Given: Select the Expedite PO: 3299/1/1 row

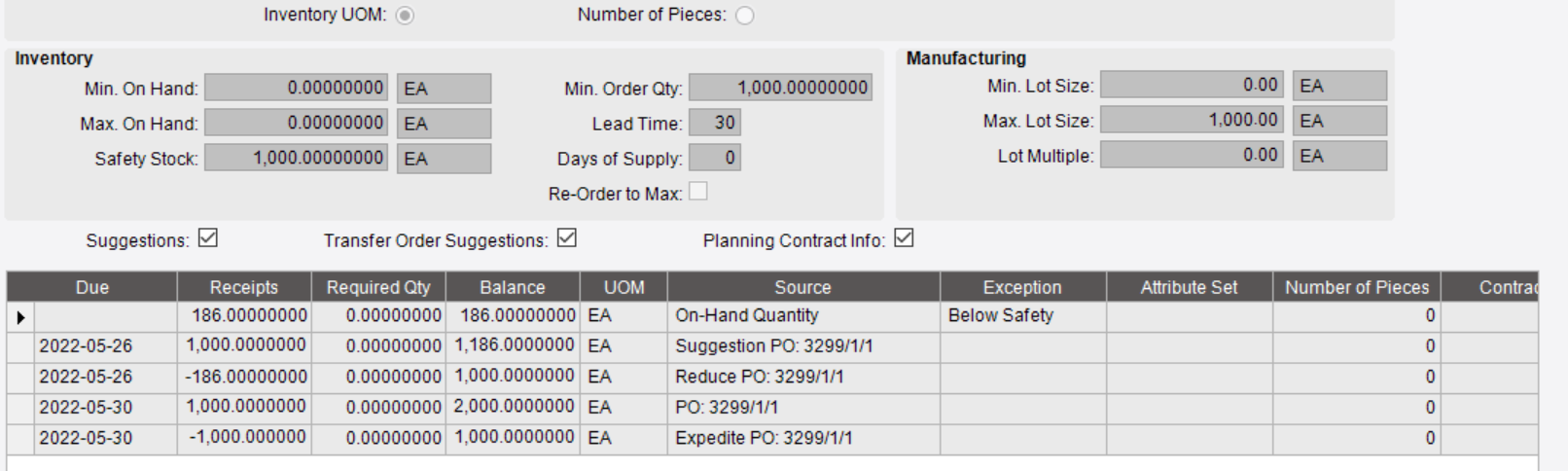Looking at the screenshot, I should [772, 438].
